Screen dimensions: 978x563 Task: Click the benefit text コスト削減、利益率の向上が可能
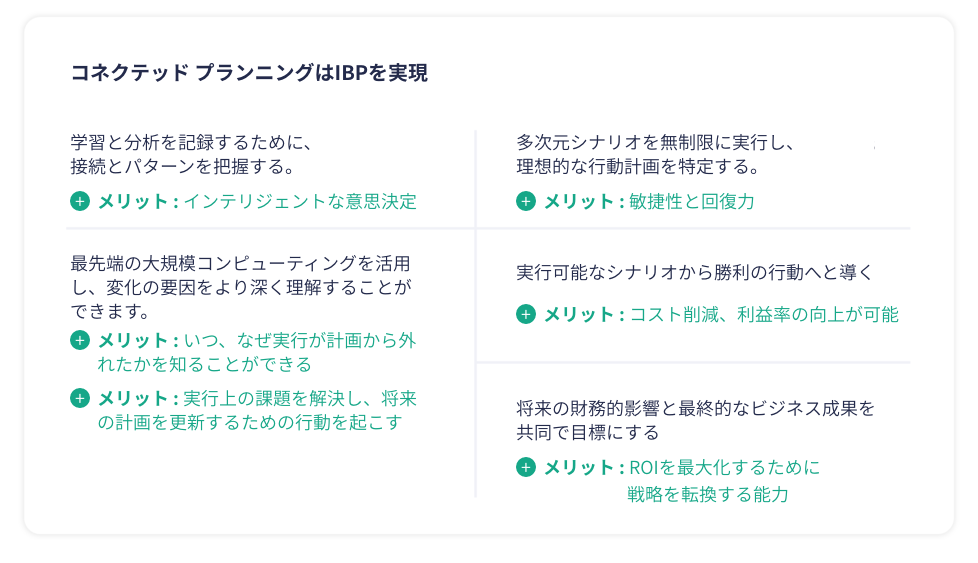(x=764, y=314)
